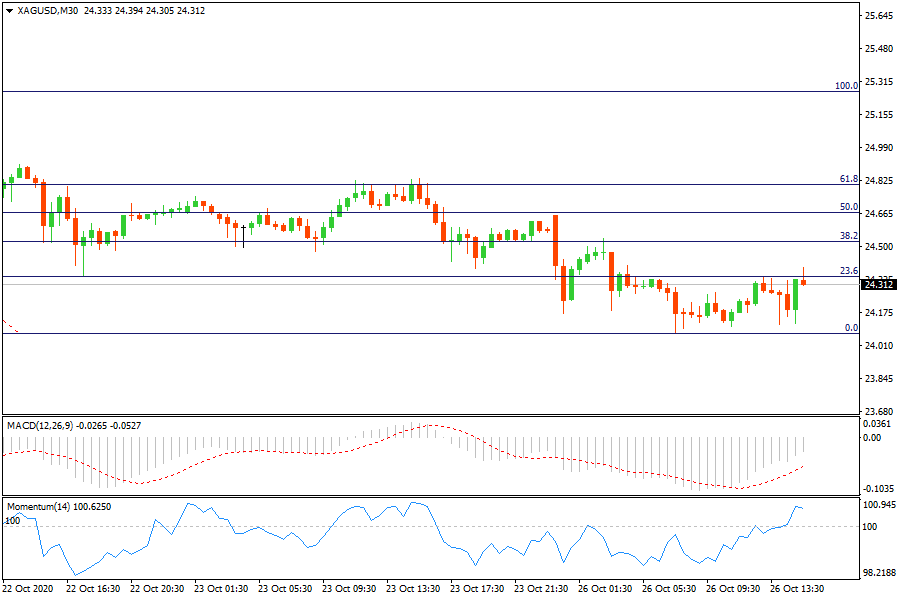This screenshot has height=600, width=900.
Task: Click the 0.0361 MACD scale value
Action: [x=878, y=425]
